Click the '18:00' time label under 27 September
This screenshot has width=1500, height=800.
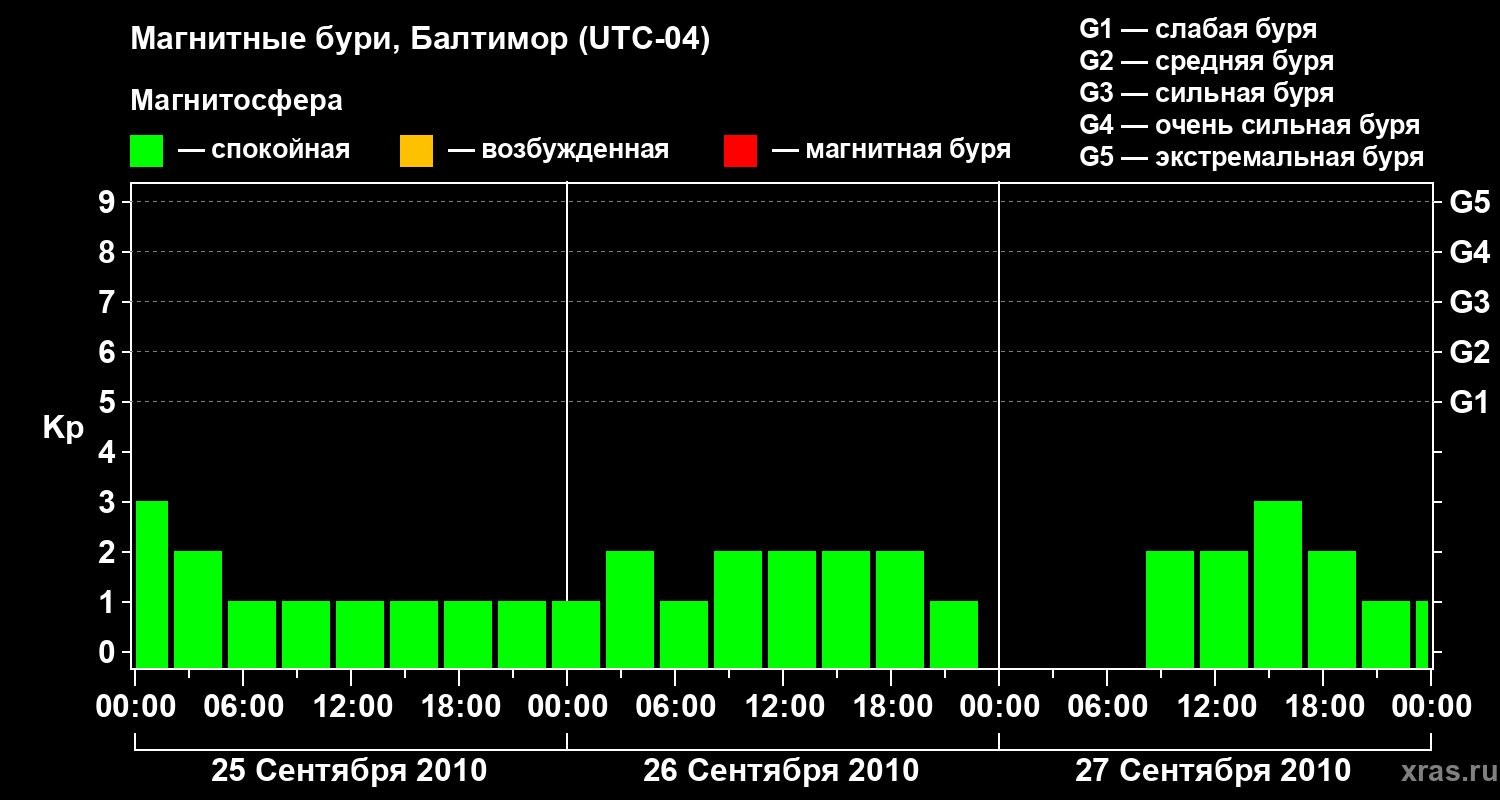point(1324,707)
